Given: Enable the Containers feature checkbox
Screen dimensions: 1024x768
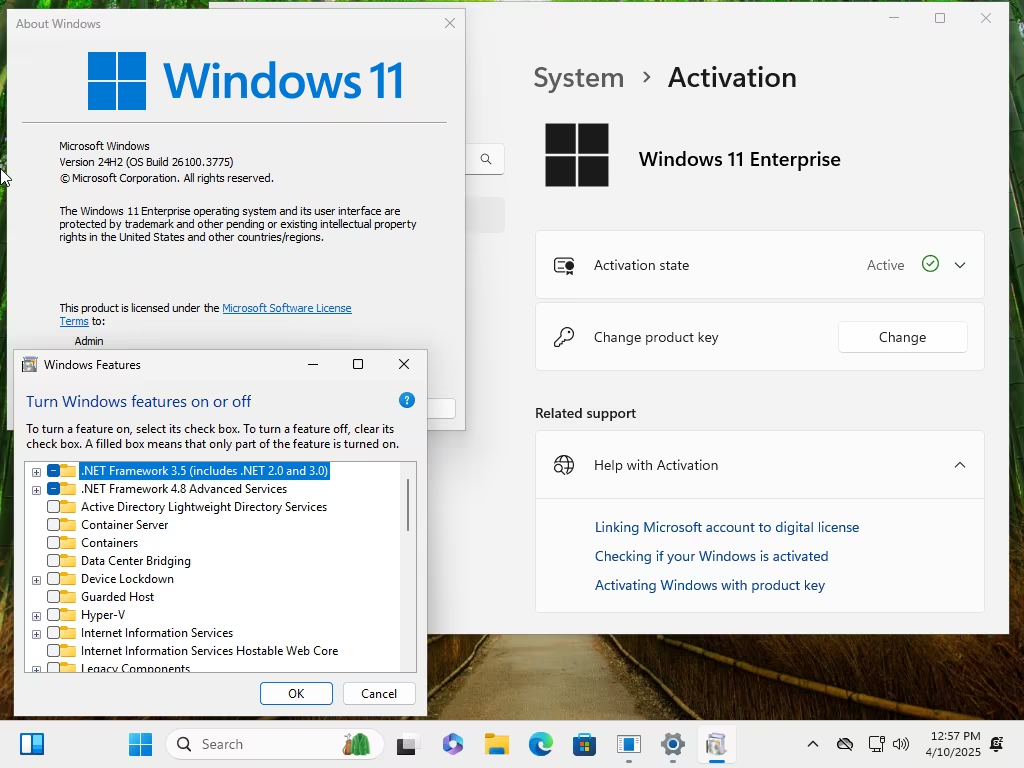Looking at the screenshot, I should pos(54,543).
